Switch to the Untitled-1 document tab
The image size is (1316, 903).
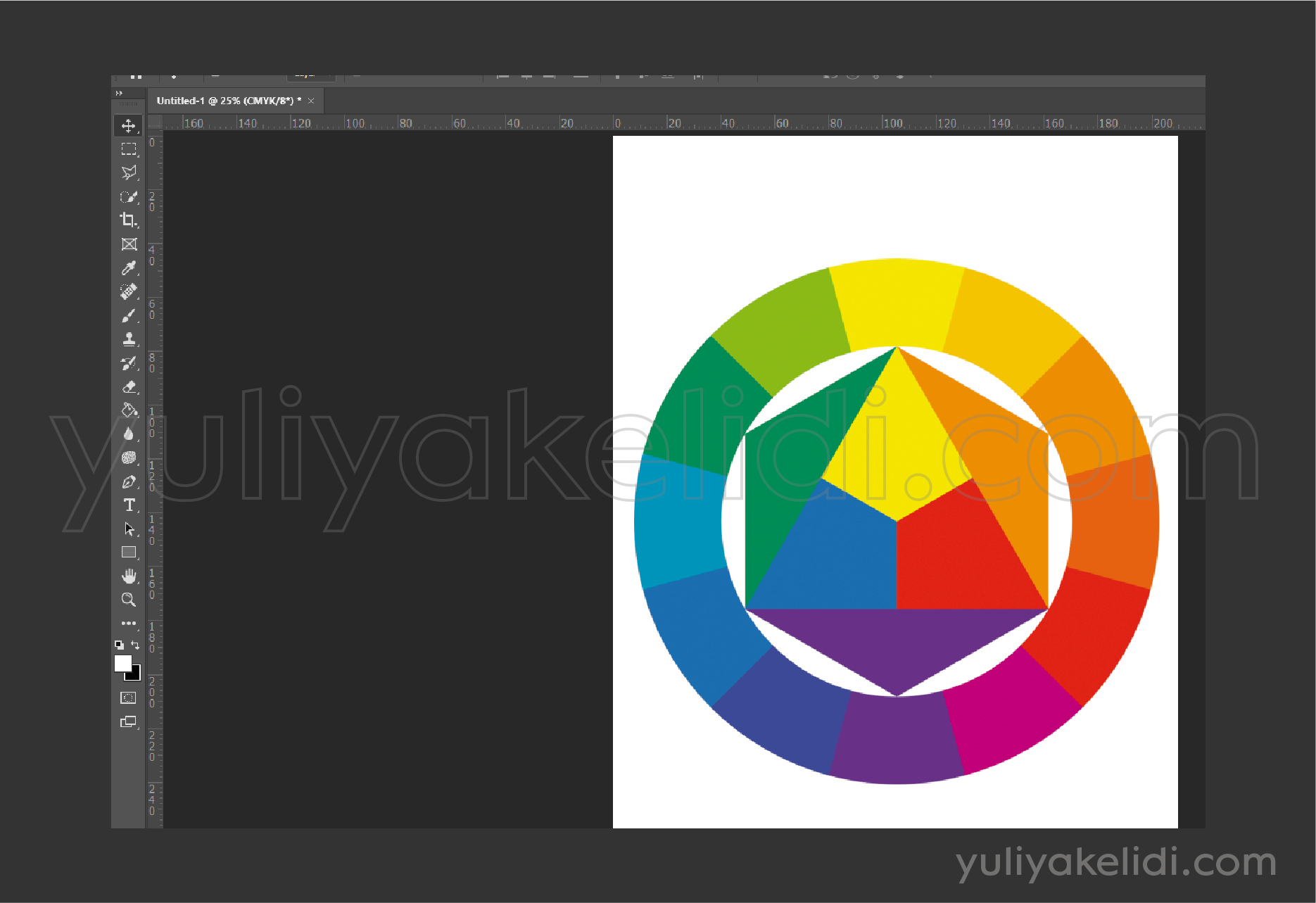(229, 101)
